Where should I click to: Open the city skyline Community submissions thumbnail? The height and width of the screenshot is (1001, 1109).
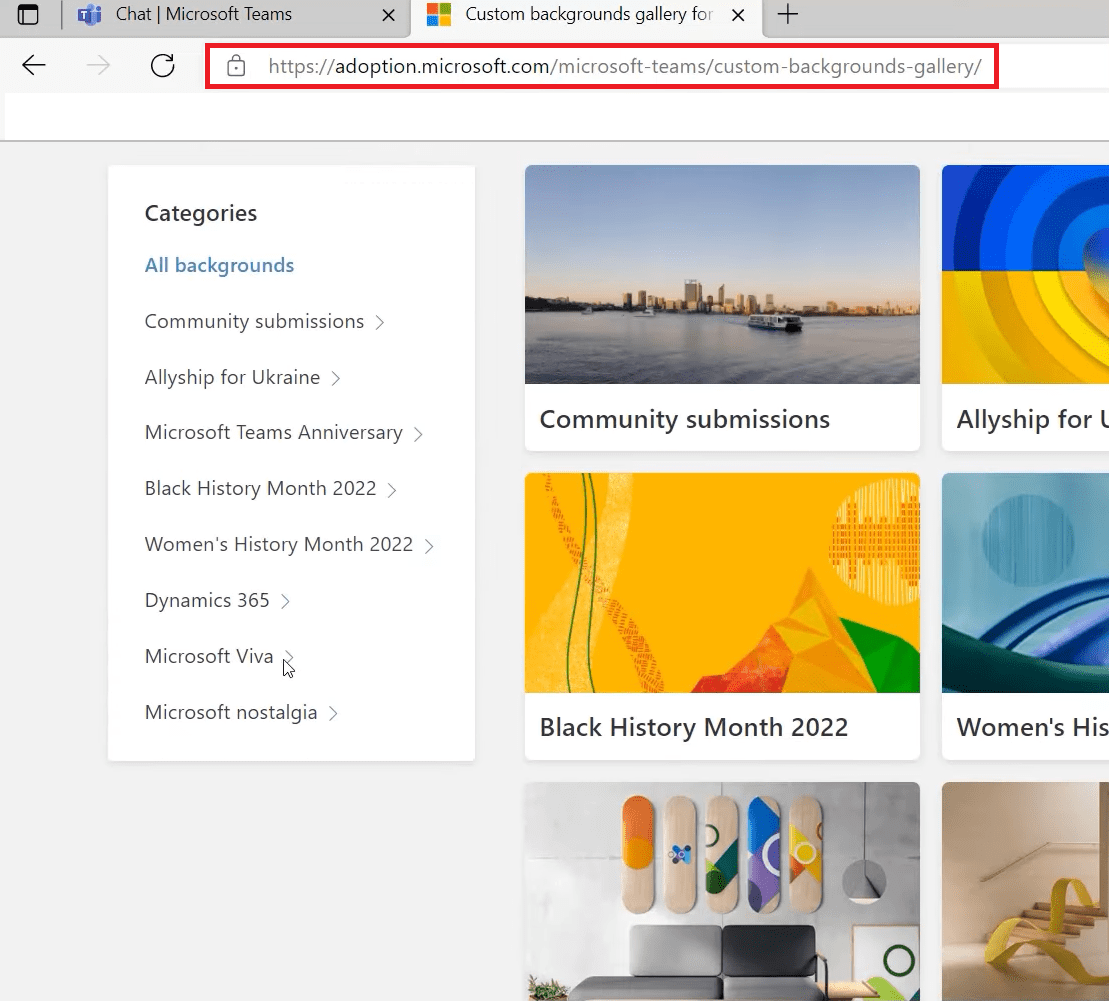pyautogui.click(x=722, y=274)
